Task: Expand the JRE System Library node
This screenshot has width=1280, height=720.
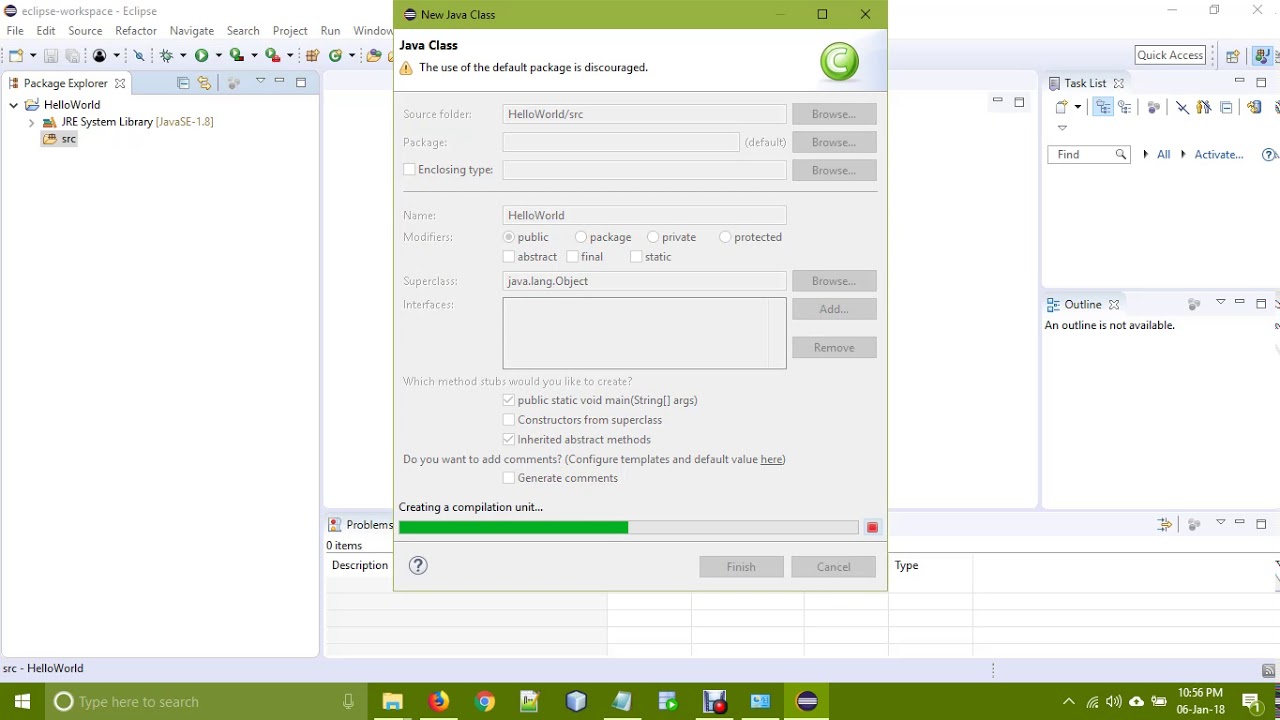Action: [31, 122]
